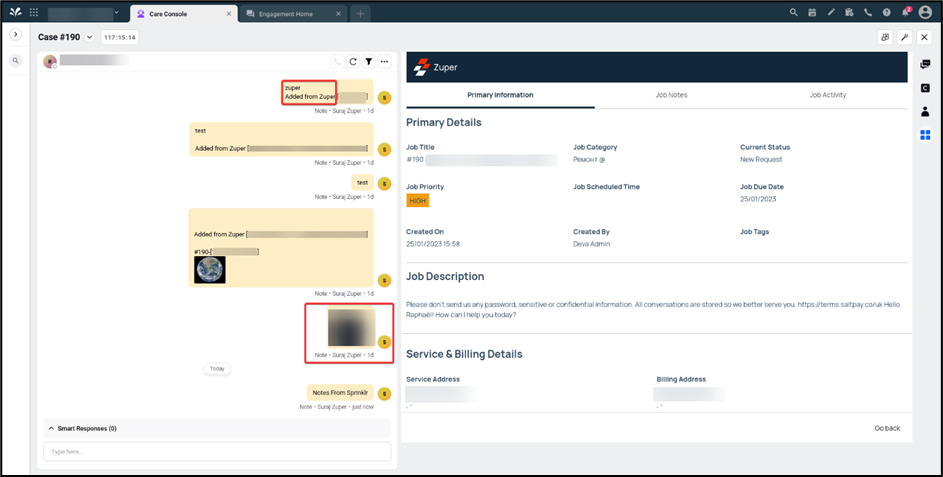Viewport: 943px width, 477px height.
Task: Click the 'zuper Added from Zuper' note bubble
Action: (x=327, y=92)
